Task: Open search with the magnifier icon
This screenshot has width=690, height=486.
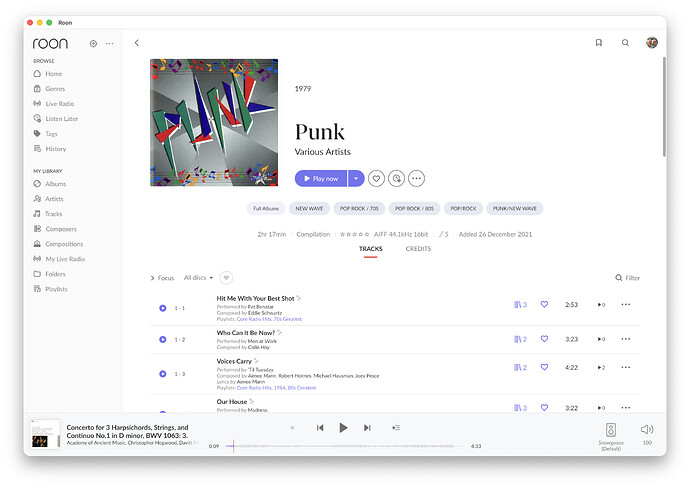Action: 625,43
